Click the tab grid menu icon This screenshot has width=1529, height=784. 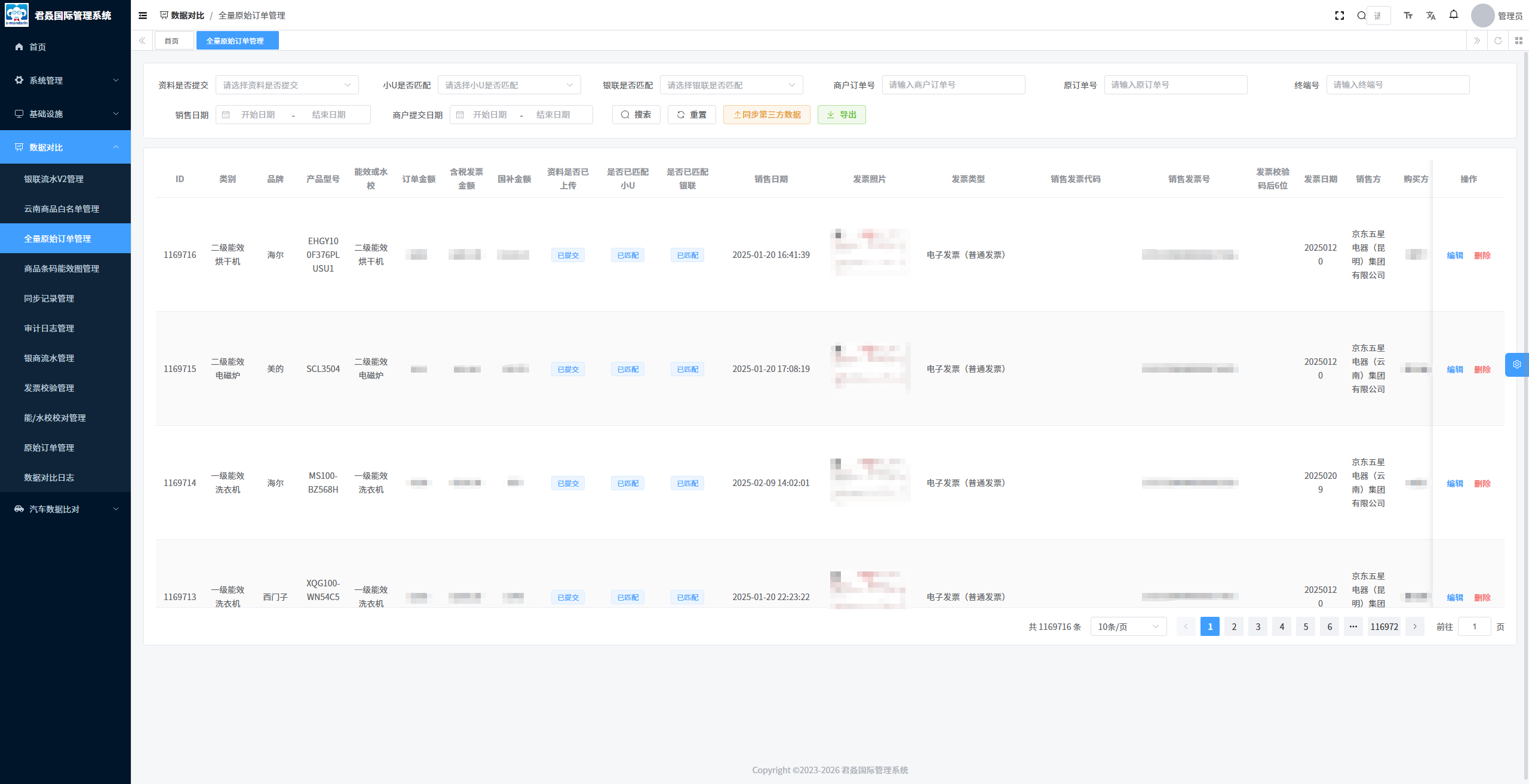(x=1519, y=41)
